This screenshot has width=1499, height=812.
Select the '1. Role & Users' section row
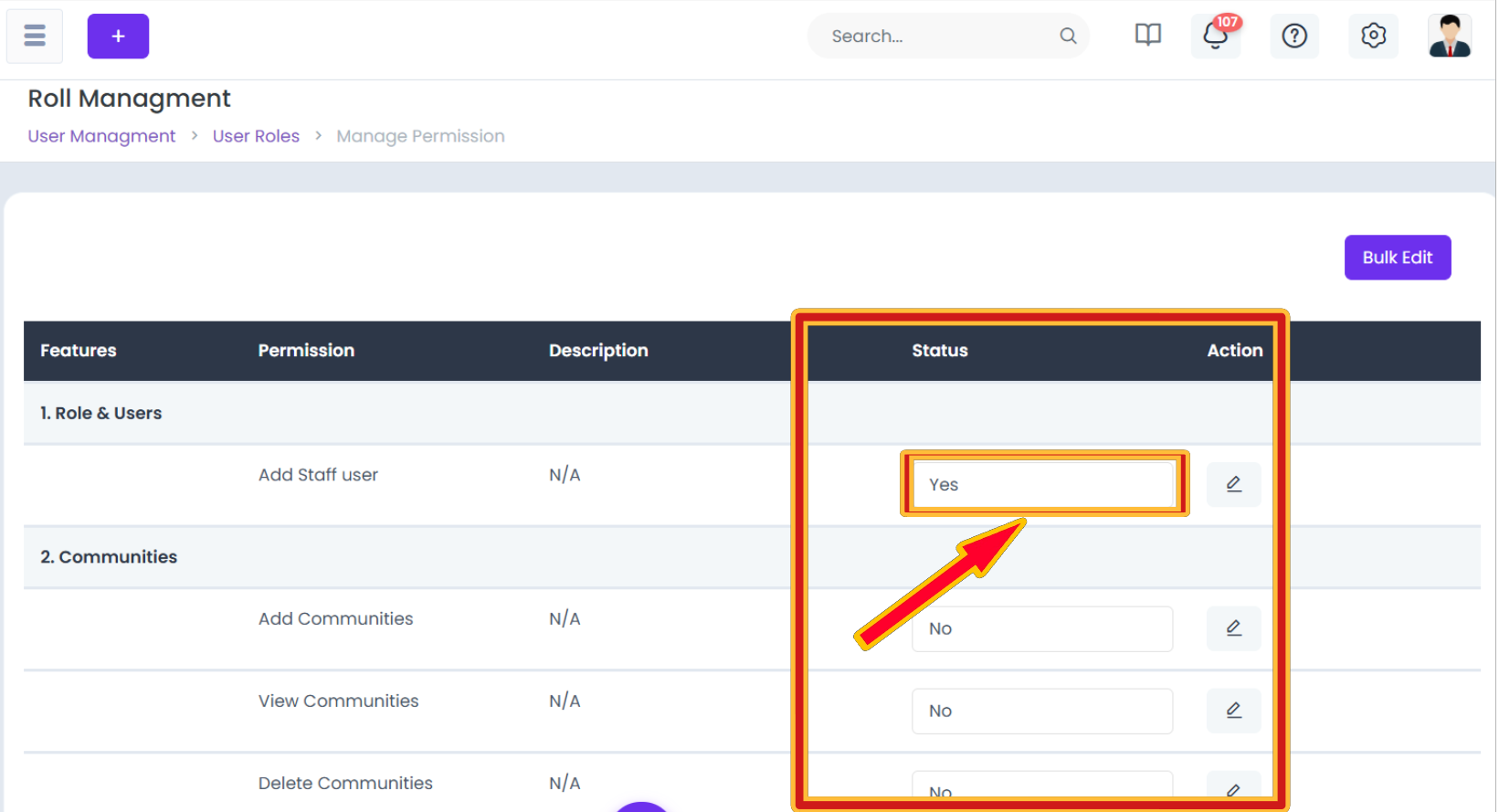(x=752, y=413)
